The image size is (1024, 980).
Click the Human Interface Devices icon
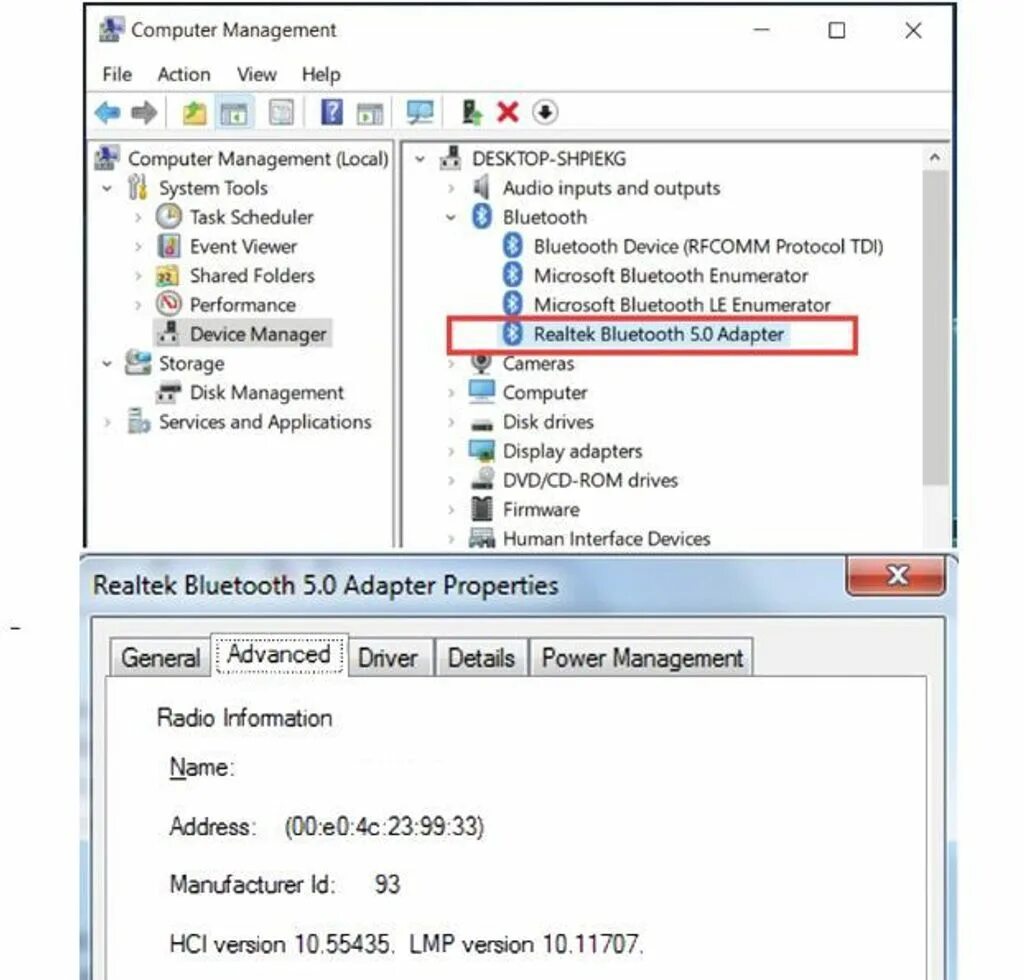[x=482, y=538]
